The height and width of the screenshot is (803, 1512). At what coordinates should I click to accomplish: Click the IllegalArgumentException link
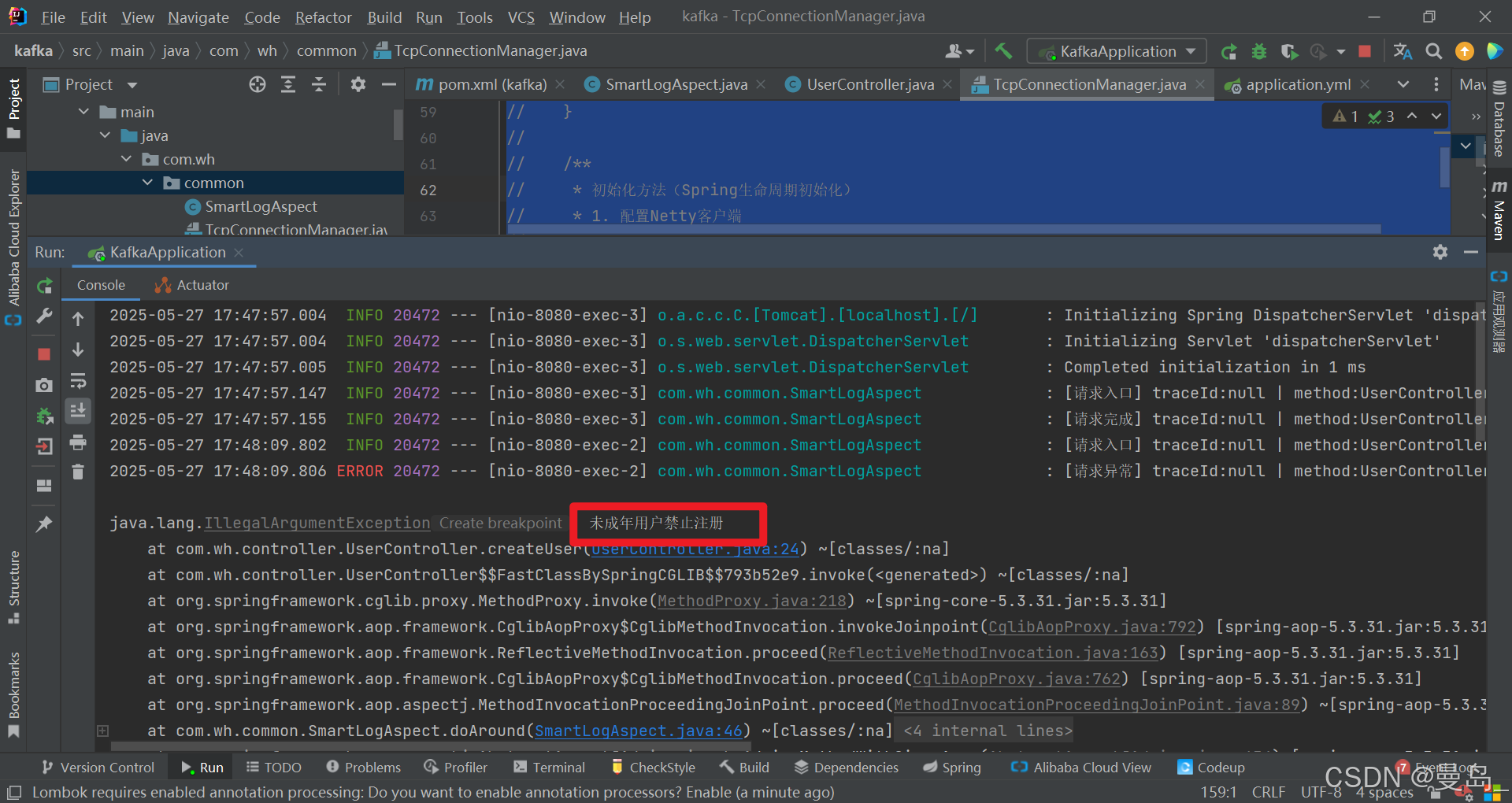coord(317,523)
